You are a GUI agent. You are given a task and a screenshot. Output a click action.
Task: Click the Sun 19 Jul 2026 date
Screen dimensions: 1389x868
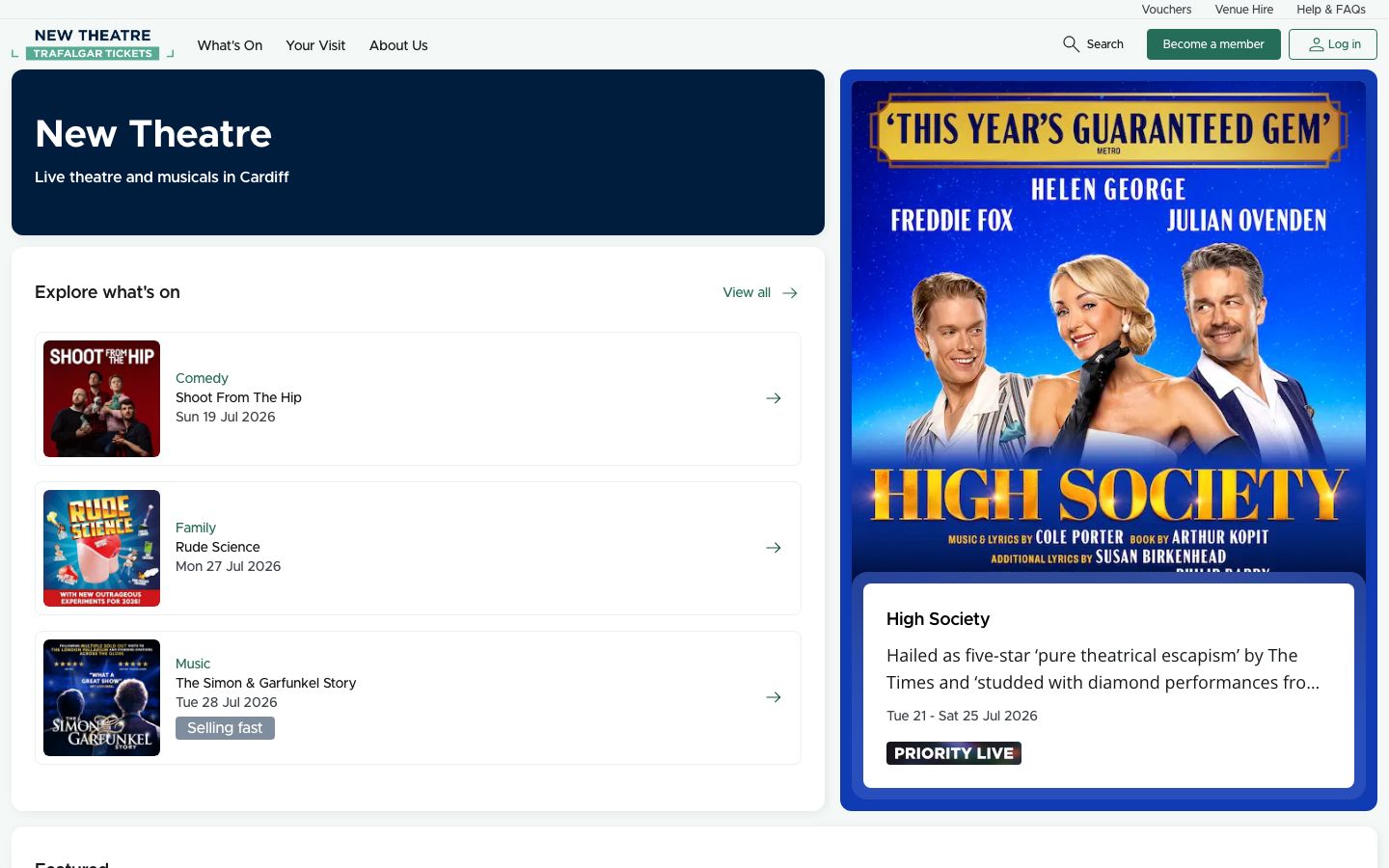(226, 417)
